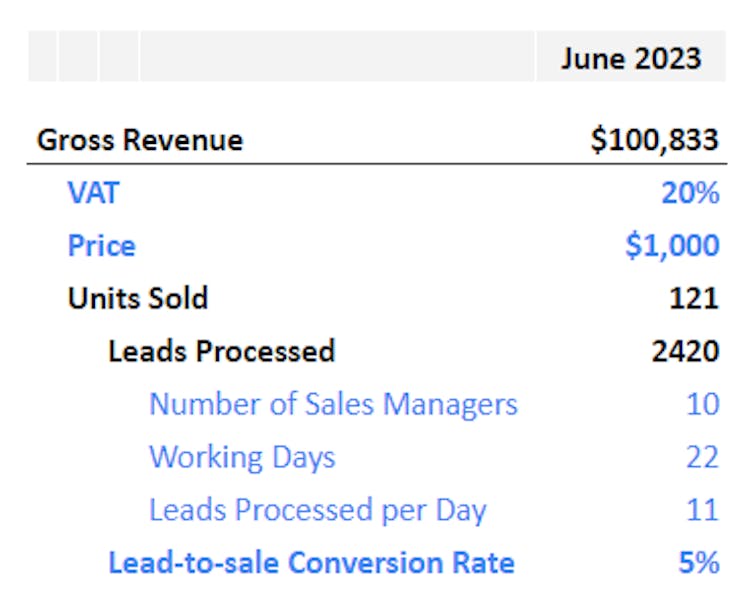Click the Price label cell
Image resolution: width=750 pixels, height=612 pixels.
(x=101, y=245)
